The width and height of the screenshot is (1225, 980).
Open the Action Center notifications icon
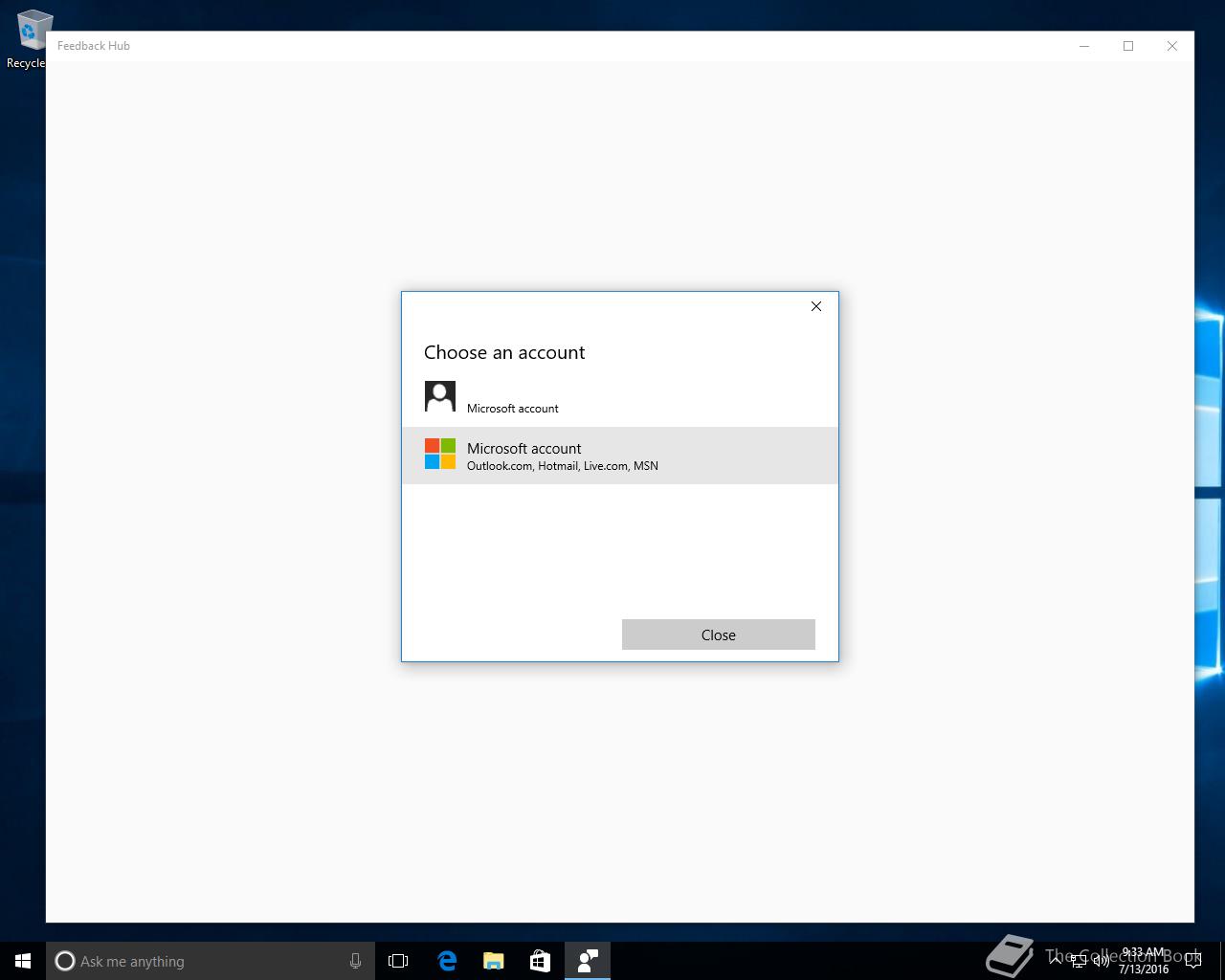[x=1193, y=961]
